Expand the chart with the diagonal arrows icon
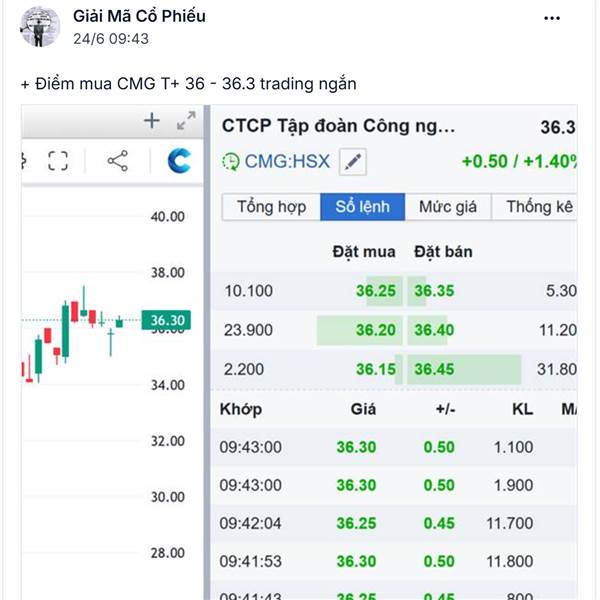The height and width of the screenshot is (600, 600). 186,121
